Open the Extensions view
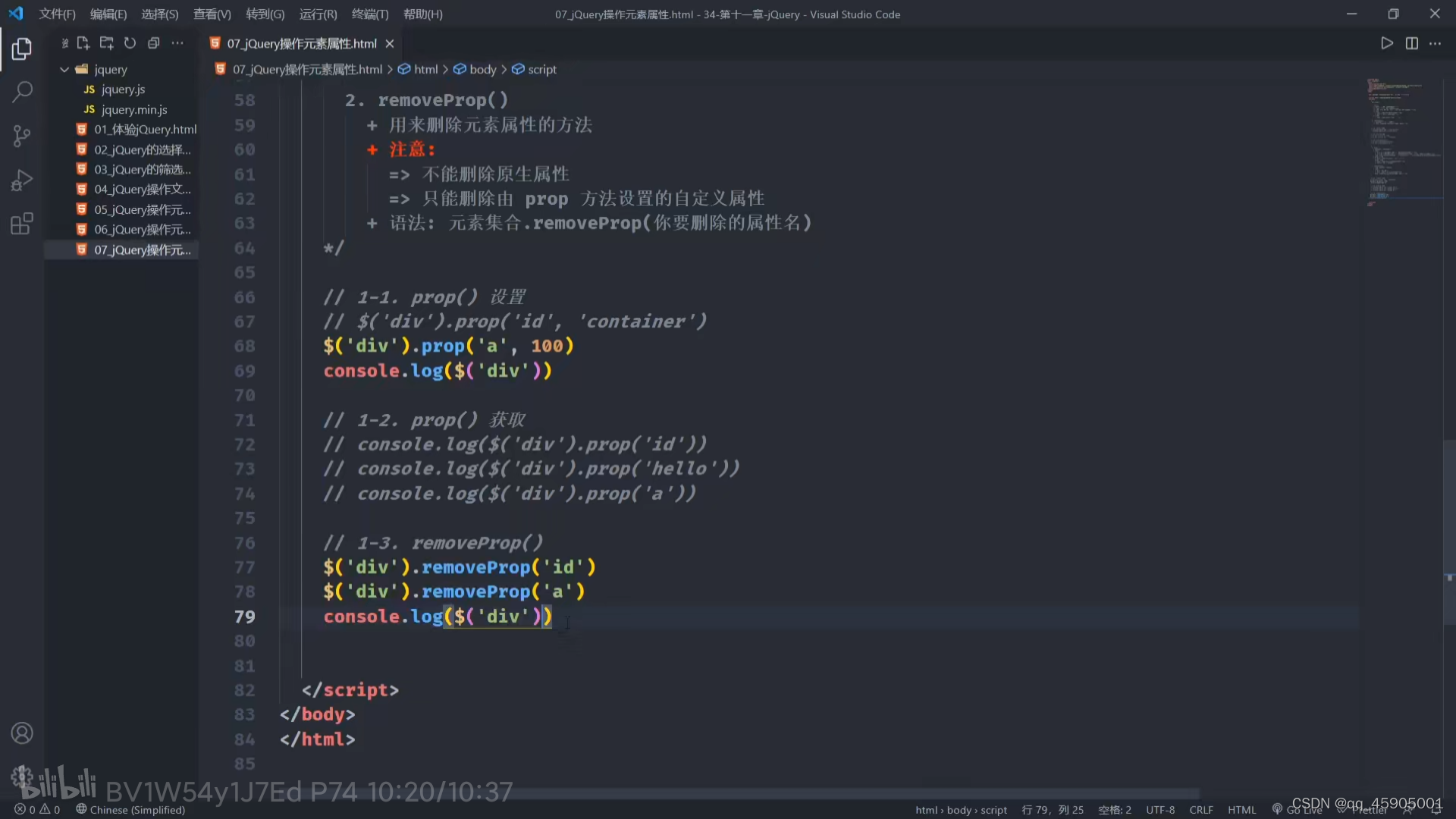This screenshot has height=819, width=1456. tap(22, 224)
